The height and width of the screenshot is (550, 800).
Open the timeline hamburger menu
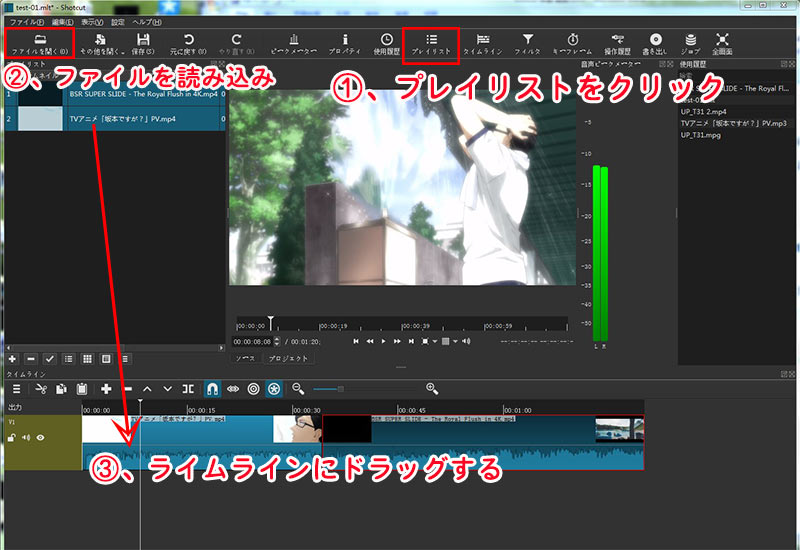coord(16,389)
